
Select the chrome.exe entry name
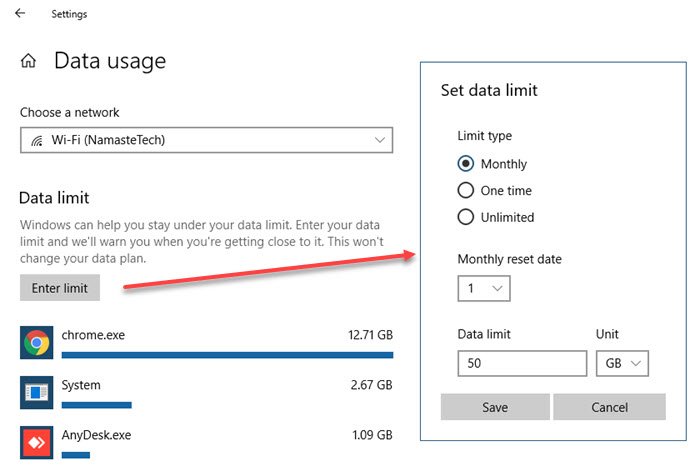[94, 334]
